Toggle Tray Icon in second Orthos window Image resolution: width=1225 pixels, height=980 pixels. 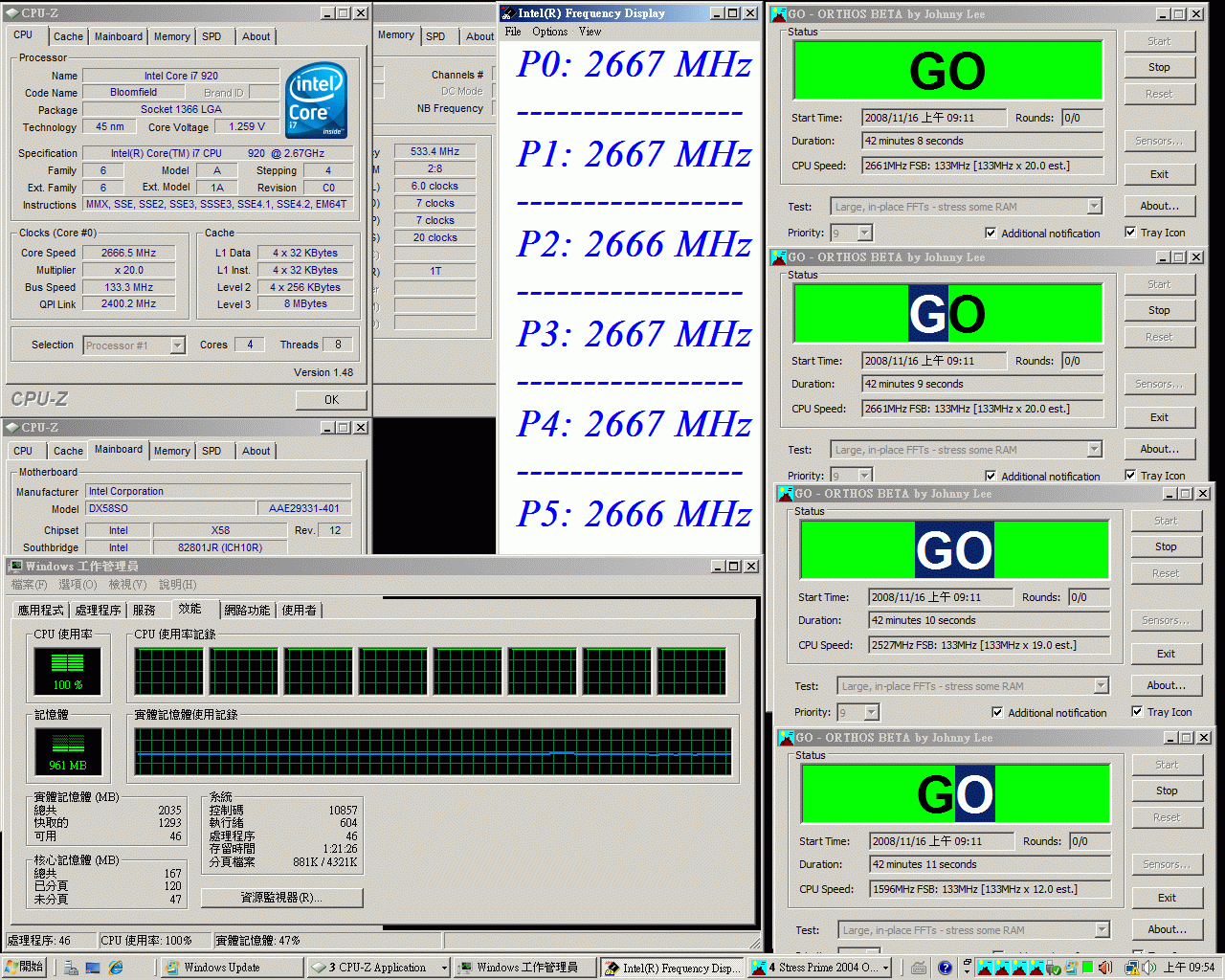(1130, 475)
